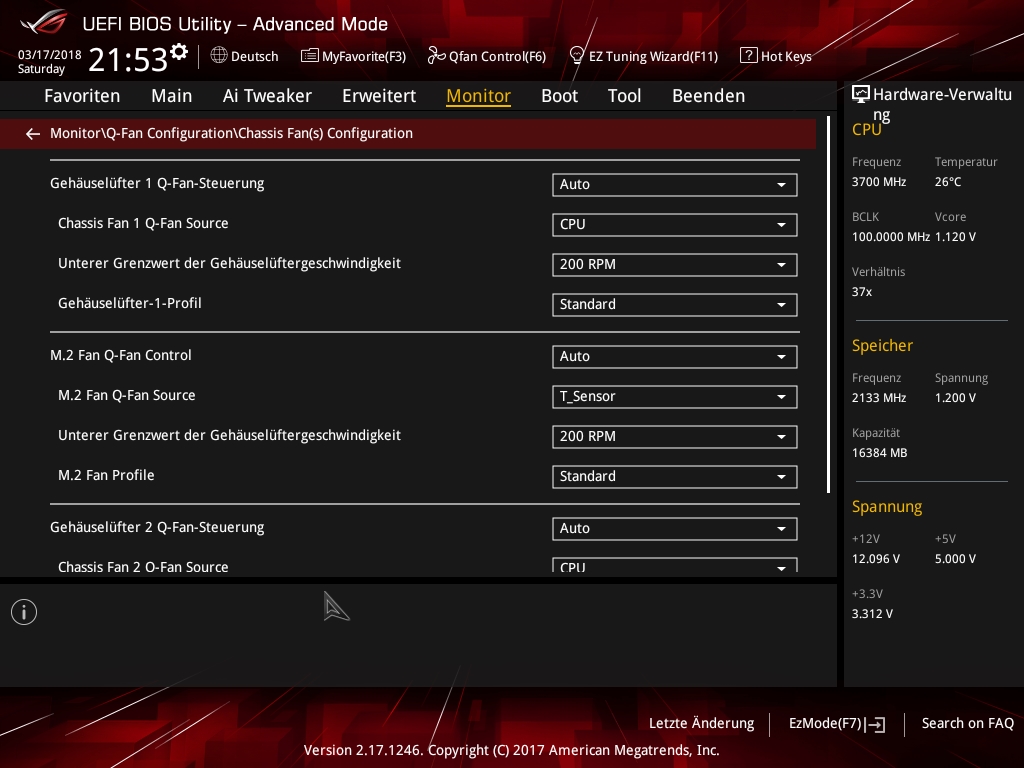This screenshot has width=1024, height=768.
Task: Open Gehäuselüfter 1 Q-Fan-Steuerung dropdown
Action: click(675, 185)
